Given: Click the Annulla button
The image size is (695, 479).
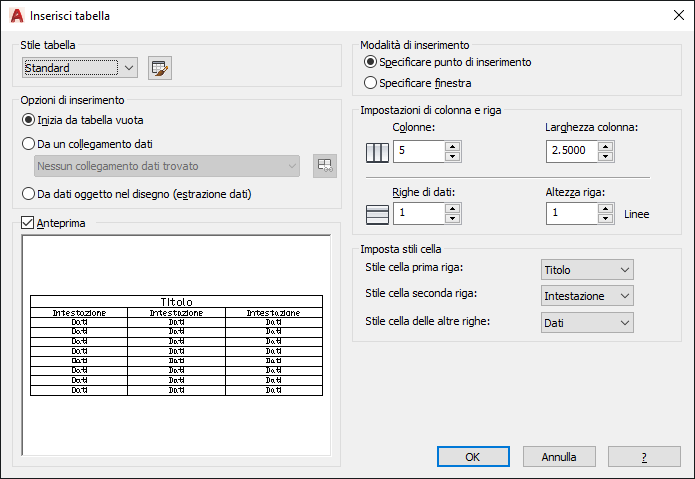Looking at the screenshot, I should point(559,456).
